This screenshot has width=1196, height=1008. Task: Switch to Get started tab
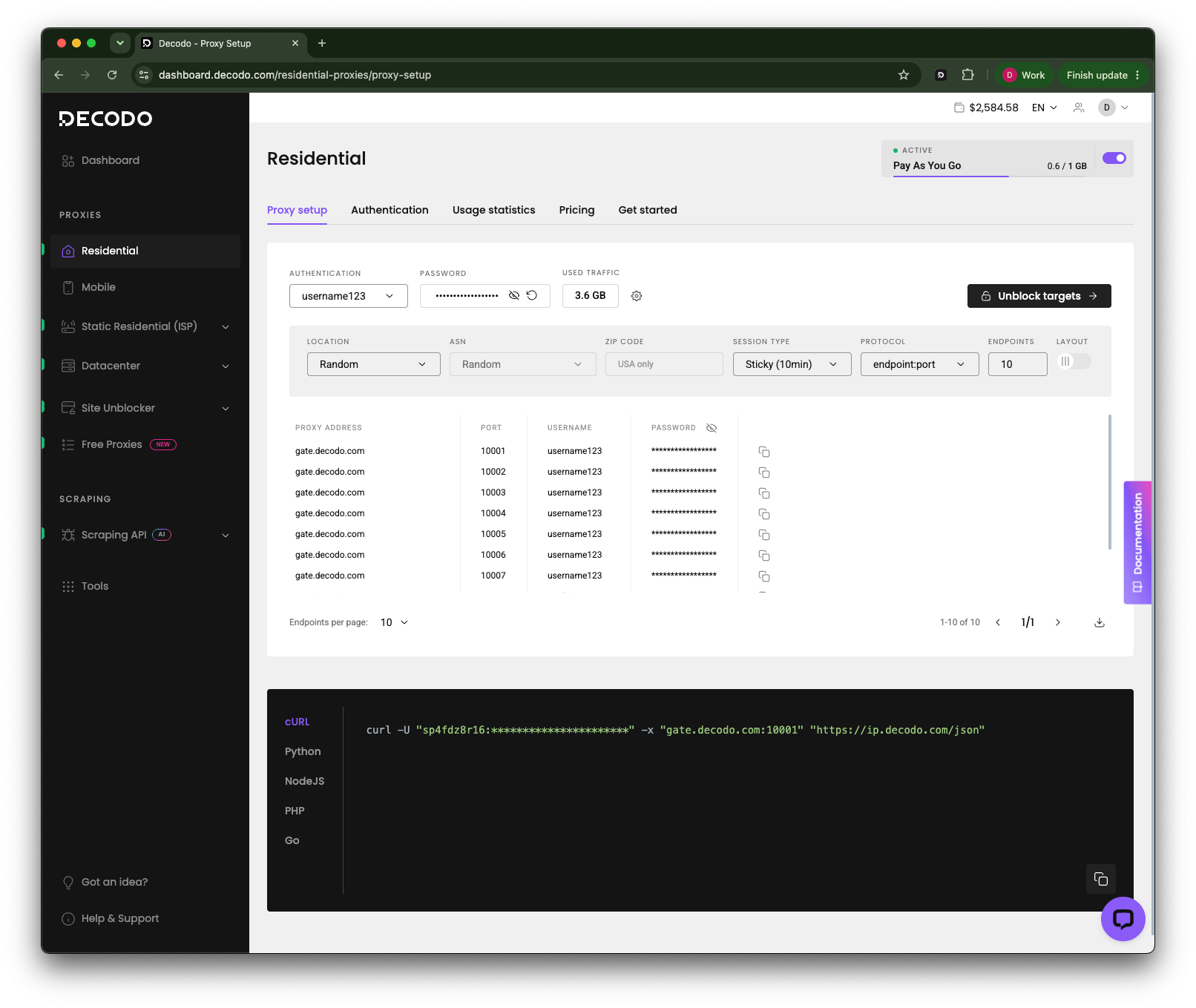click(648, 210)
